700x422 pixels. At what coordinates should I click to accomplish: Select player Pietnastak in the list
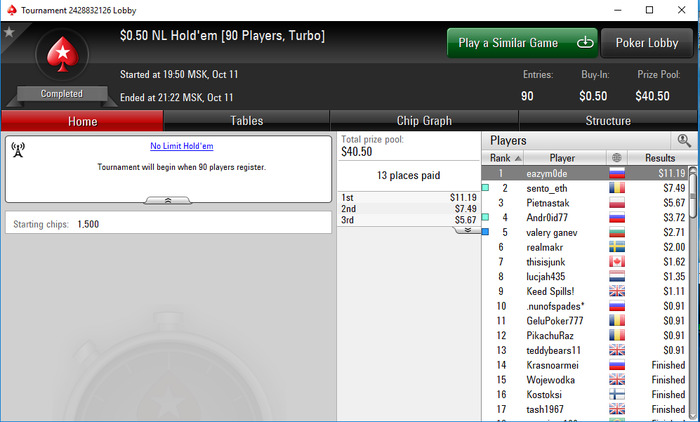point(548,203)
